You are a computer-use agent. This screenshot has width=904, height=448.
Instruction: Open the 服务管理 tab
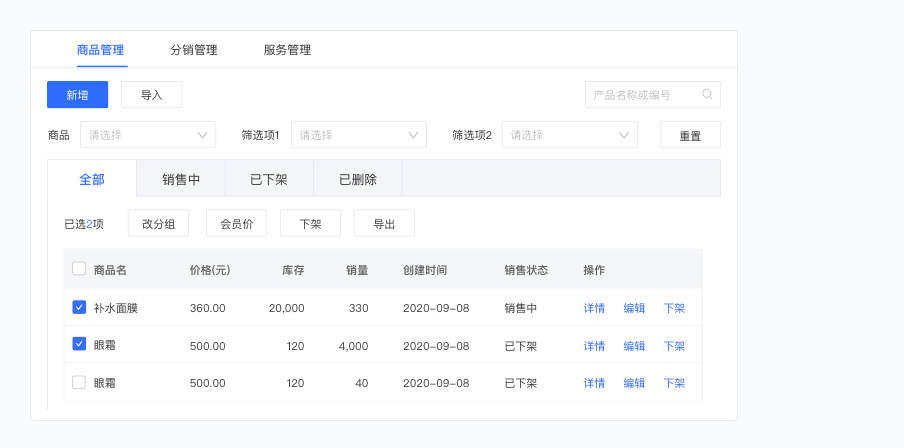287,50
